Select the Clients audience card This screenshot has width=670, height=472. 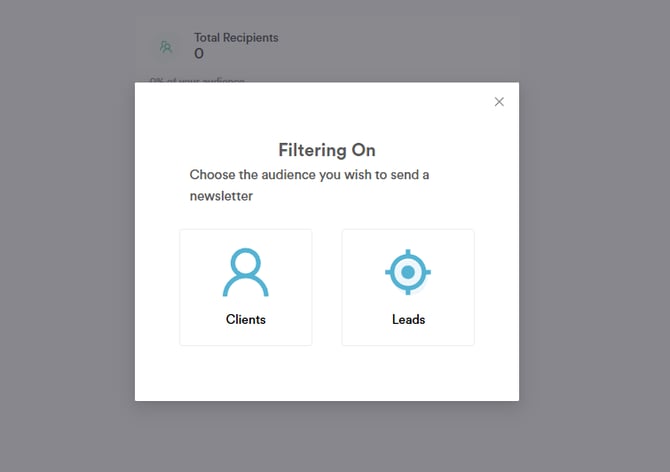click(245, 288)
